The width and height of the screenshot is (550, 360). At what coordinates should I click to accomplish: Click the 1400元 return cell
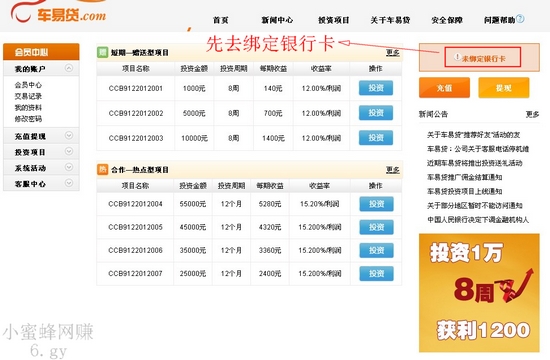pos(273,138)
